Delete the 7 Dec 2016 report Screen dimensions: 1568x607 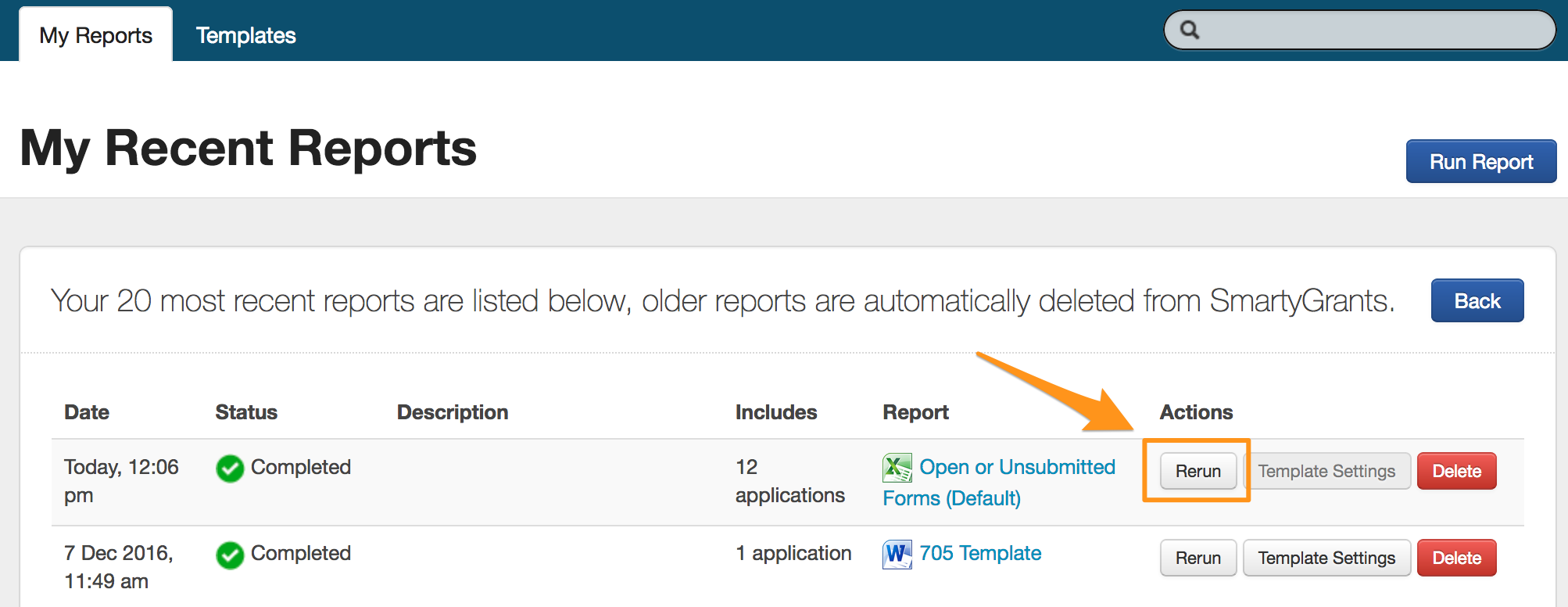click(1456, 558)
